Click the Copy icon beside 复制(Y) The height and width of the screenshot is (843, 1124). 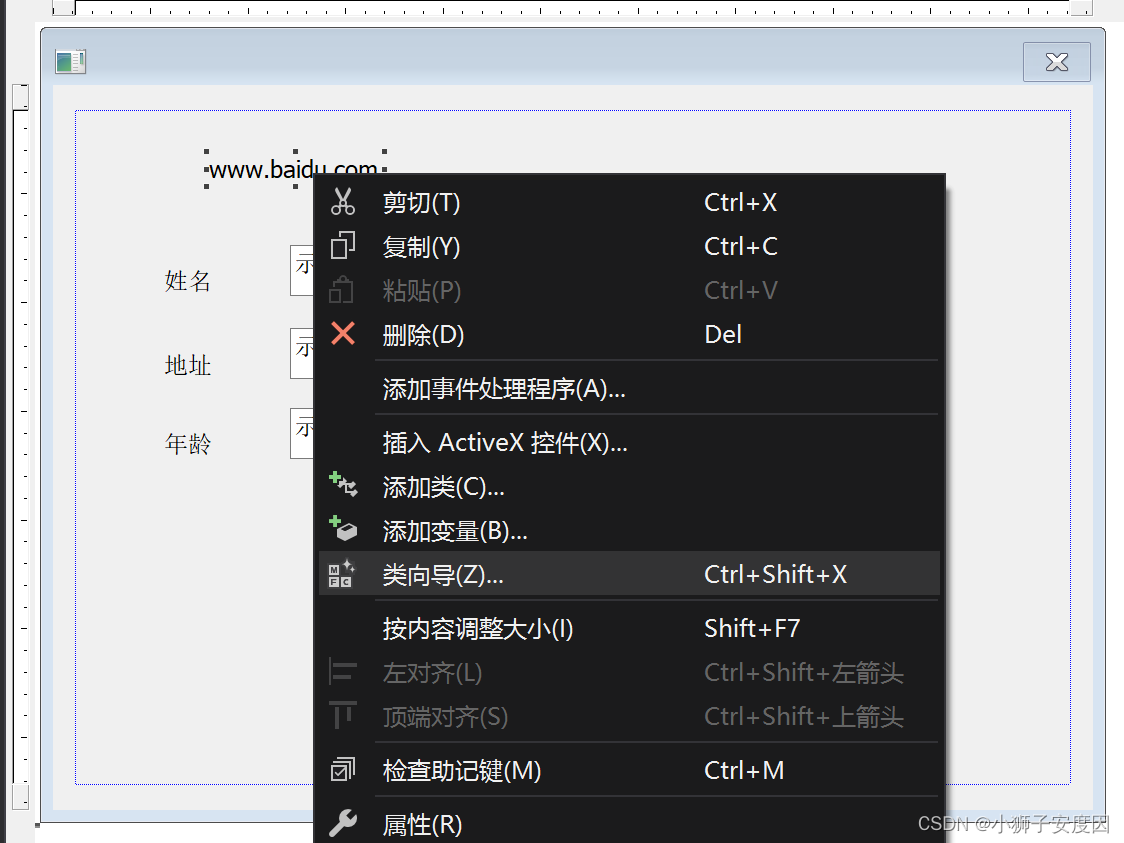coord(344,245)
